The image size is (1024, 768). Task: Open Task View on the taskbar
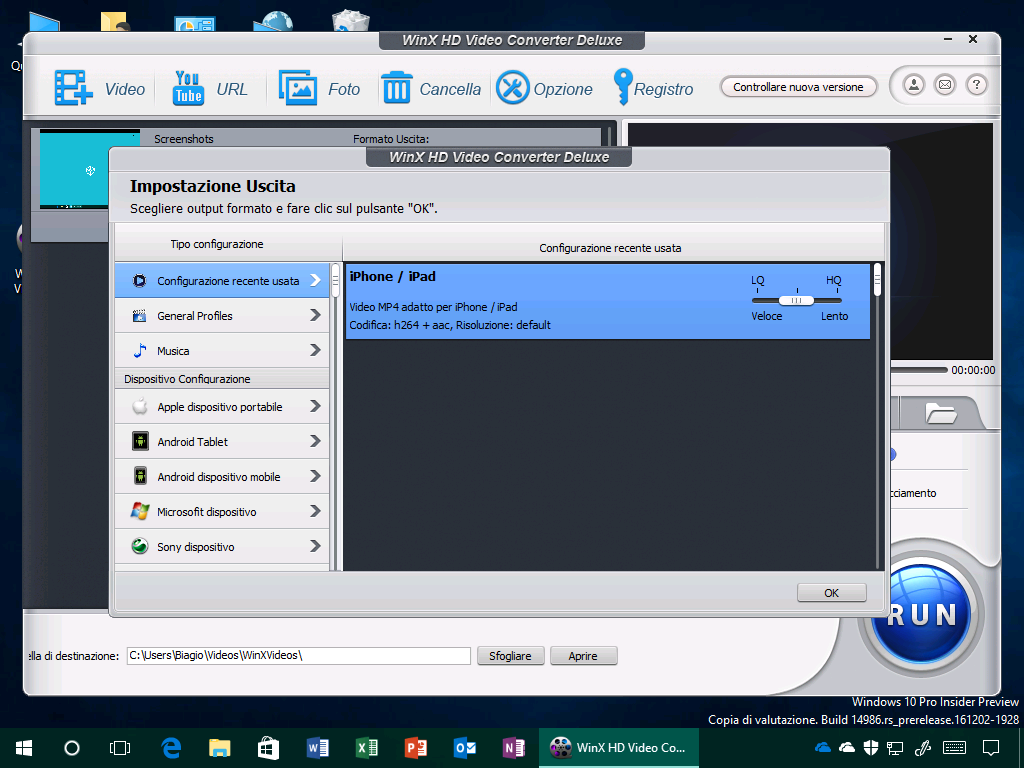(120, 748)
